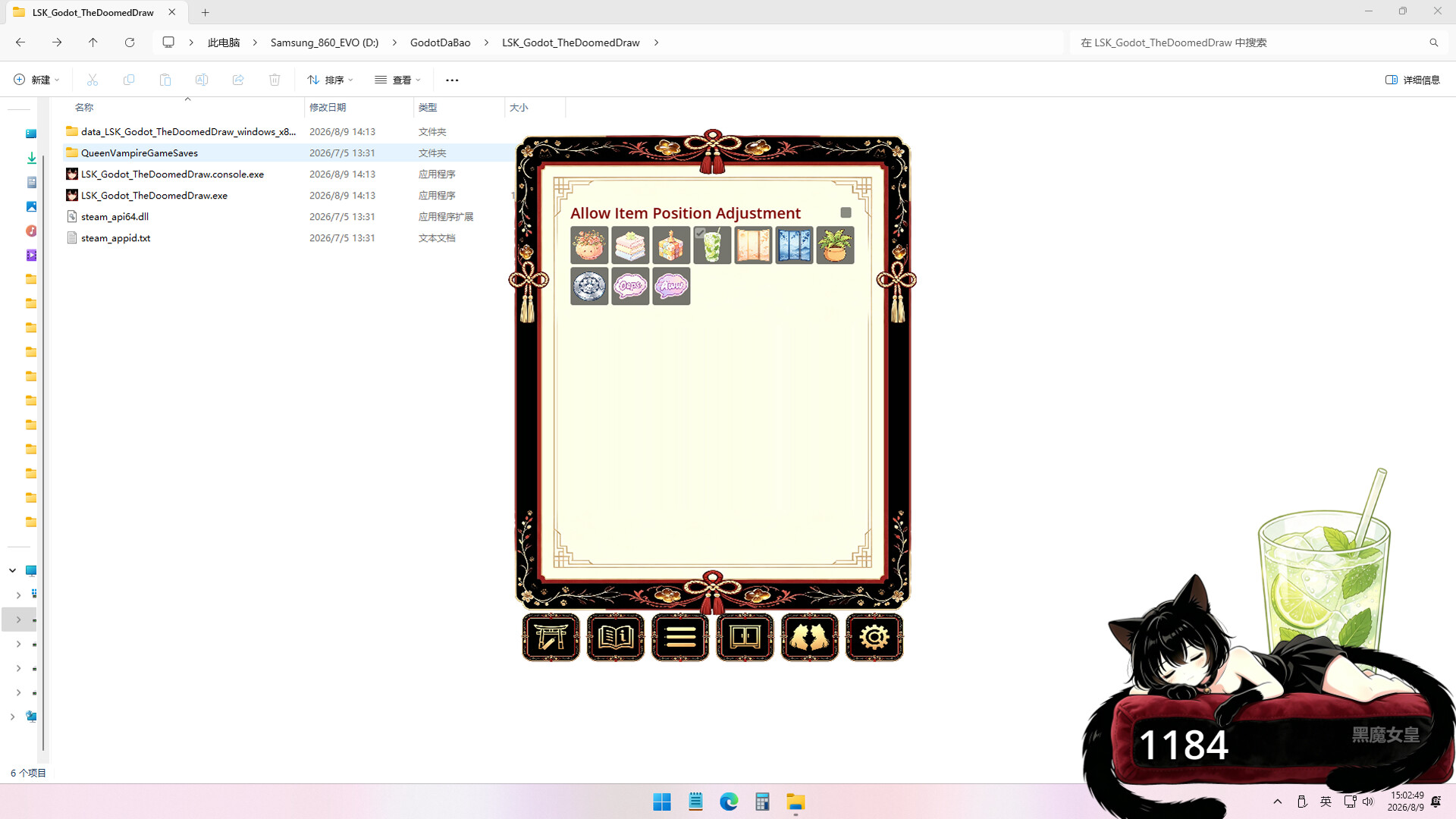Viewport: 1456px width, 819px height.
Task: Open the 查看 view dropdown
Action: pyautogui.click(x=397, y=80)
